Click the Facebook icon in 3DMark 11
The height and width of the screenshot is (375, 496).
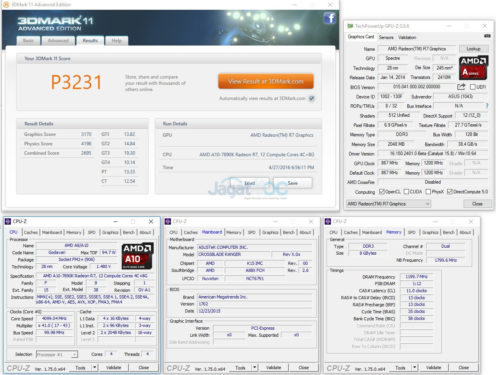click(x=330, y=18)
